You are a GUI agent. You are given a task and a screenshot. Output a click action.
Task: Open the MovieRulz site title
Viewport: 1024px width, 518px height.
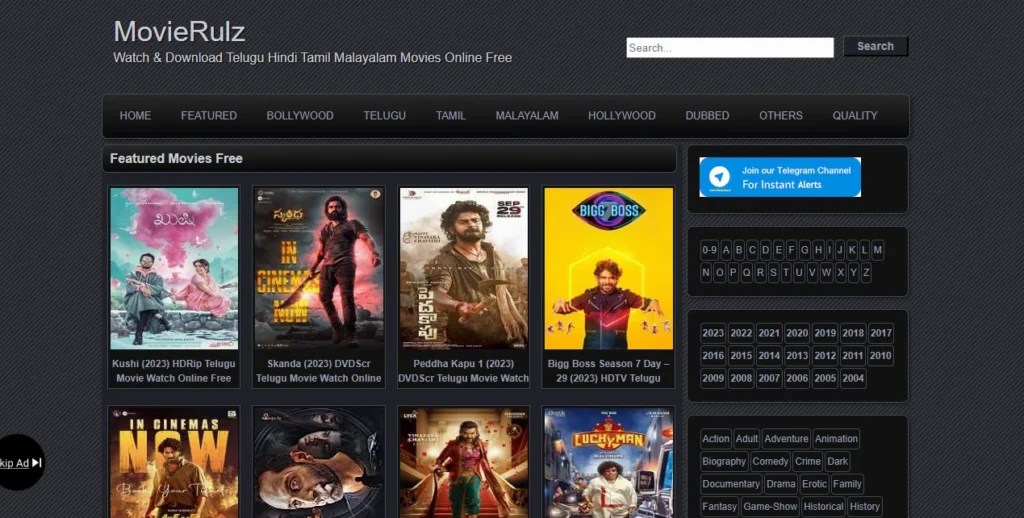coord(179,31)
